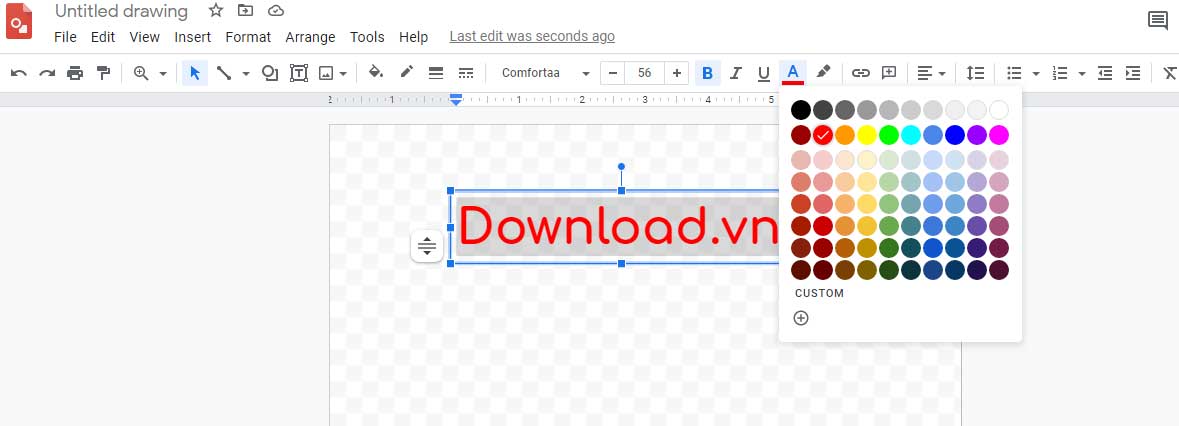Screen dimensions: 1179x426
Task: Click the Decrease indent icon
Action: pos(1105,73)
